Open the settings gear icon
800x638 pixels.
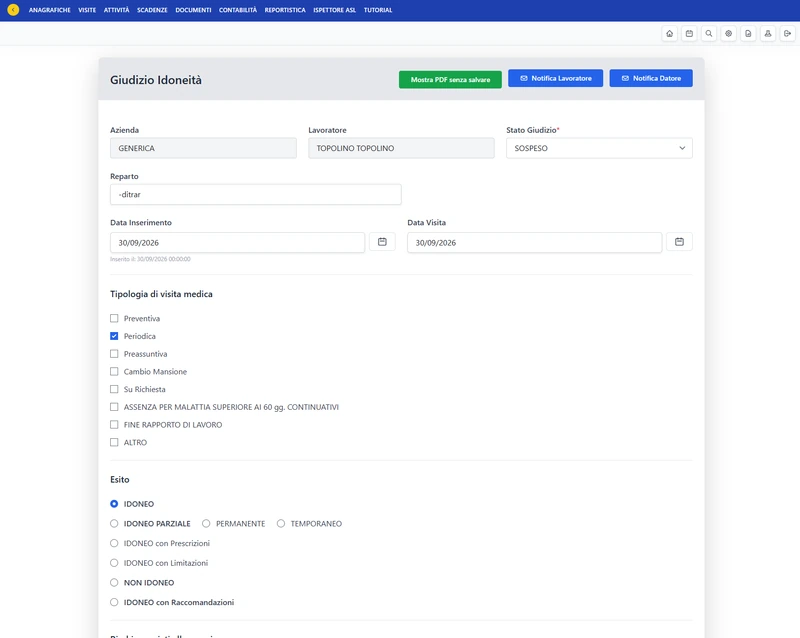click(x=729, y=34)
